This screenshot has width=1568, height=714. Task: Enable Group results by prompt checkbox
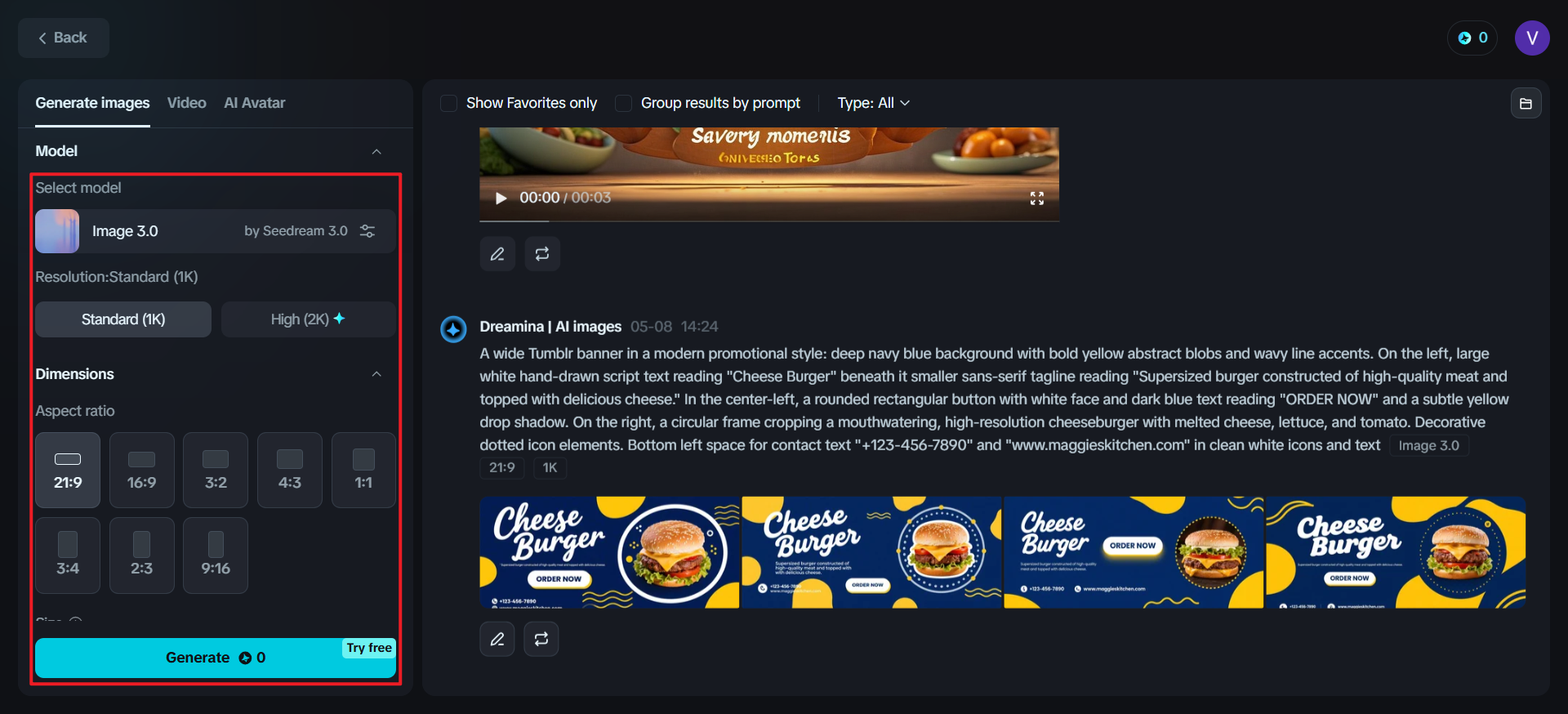[623, 103]
